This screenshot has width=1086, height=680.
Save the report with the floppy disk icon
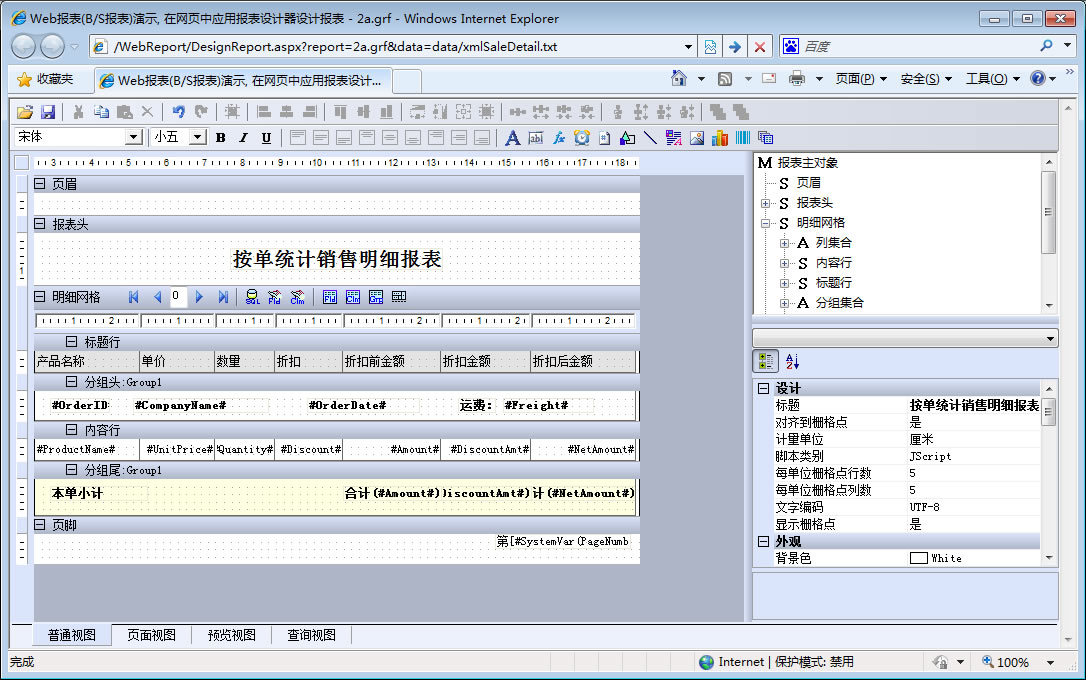(x=47, y=112)
